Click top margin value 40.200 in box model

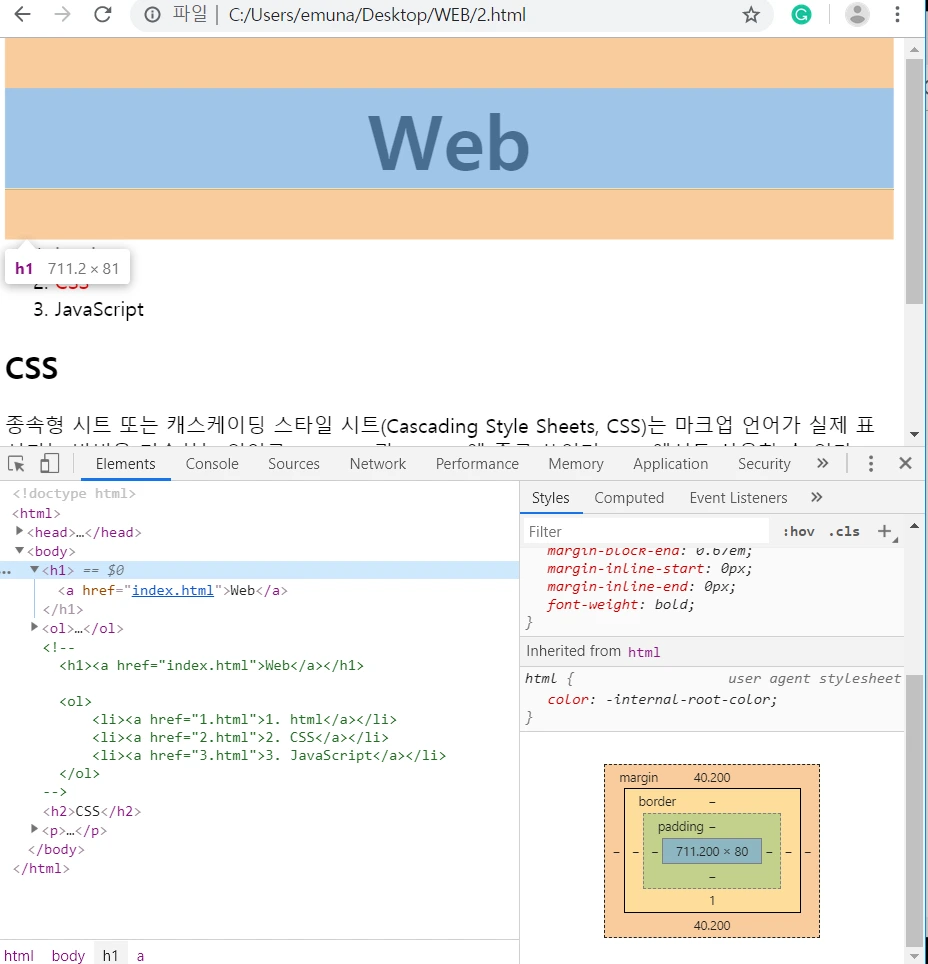pos(712,778)
